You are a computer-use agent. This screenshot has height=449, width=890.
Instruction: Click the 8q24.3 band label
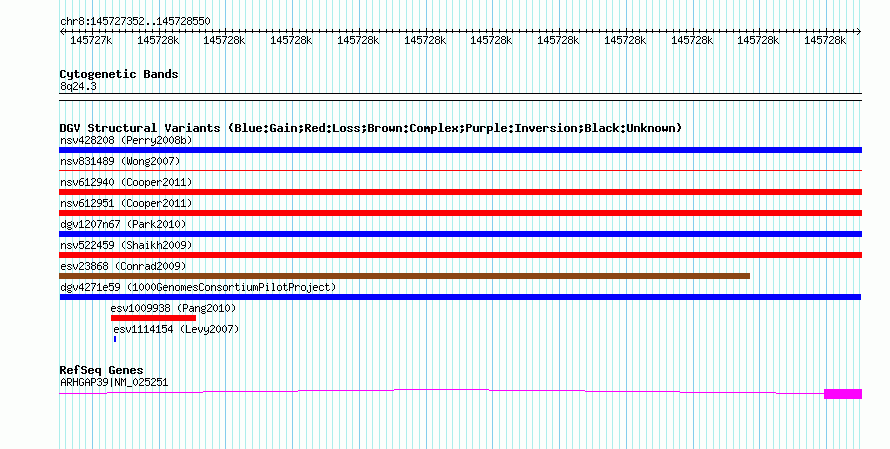pyautogui.click(x=78, y=86)
